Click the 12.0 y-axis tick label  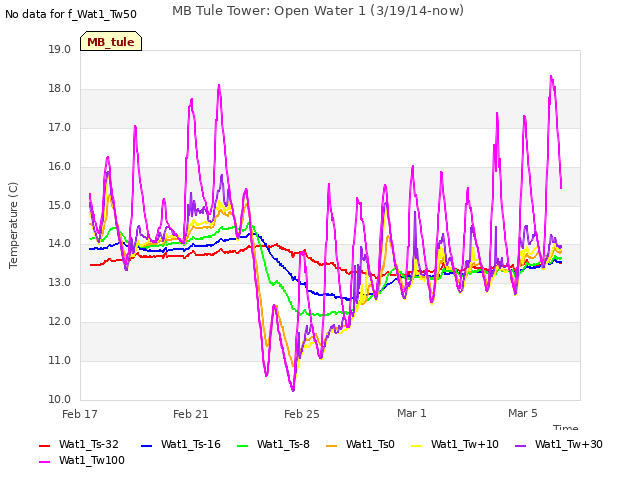[x=60, y=322]
